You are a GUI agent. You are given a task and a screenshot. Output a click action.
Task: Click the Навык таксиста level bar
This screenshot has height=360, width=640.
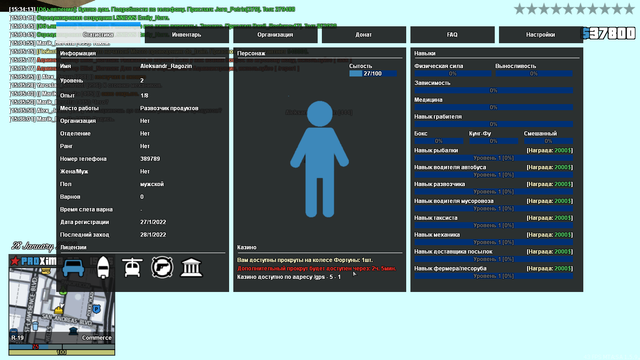pos(493,225)
